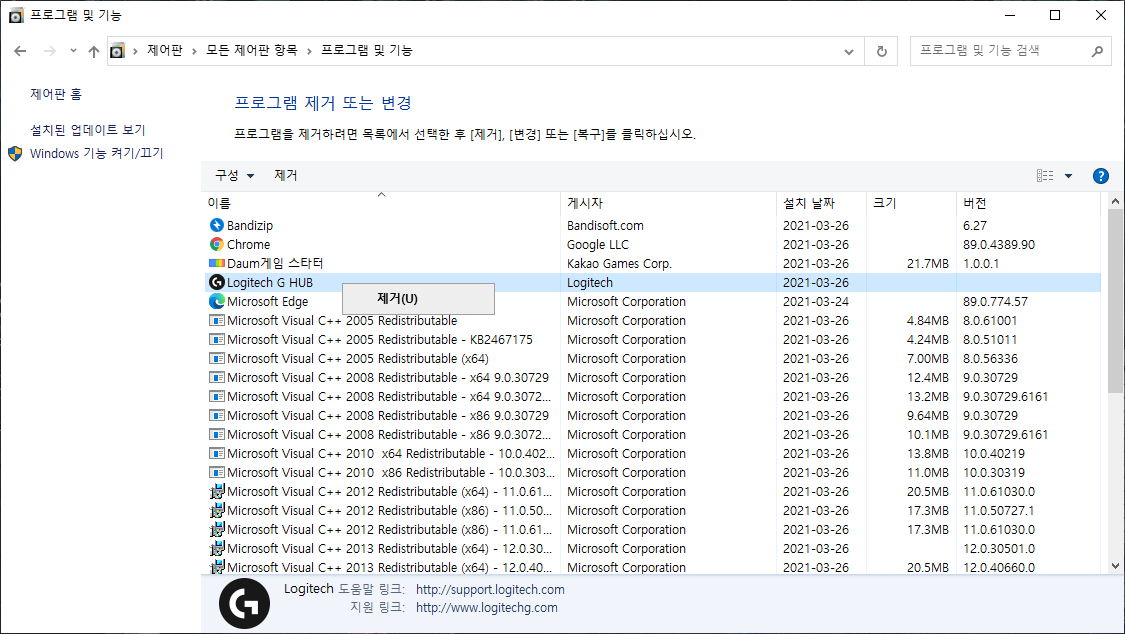Click the 2021-03-24 install date cell
This screenshot has width=1125, height=634.
pos(816,301)
